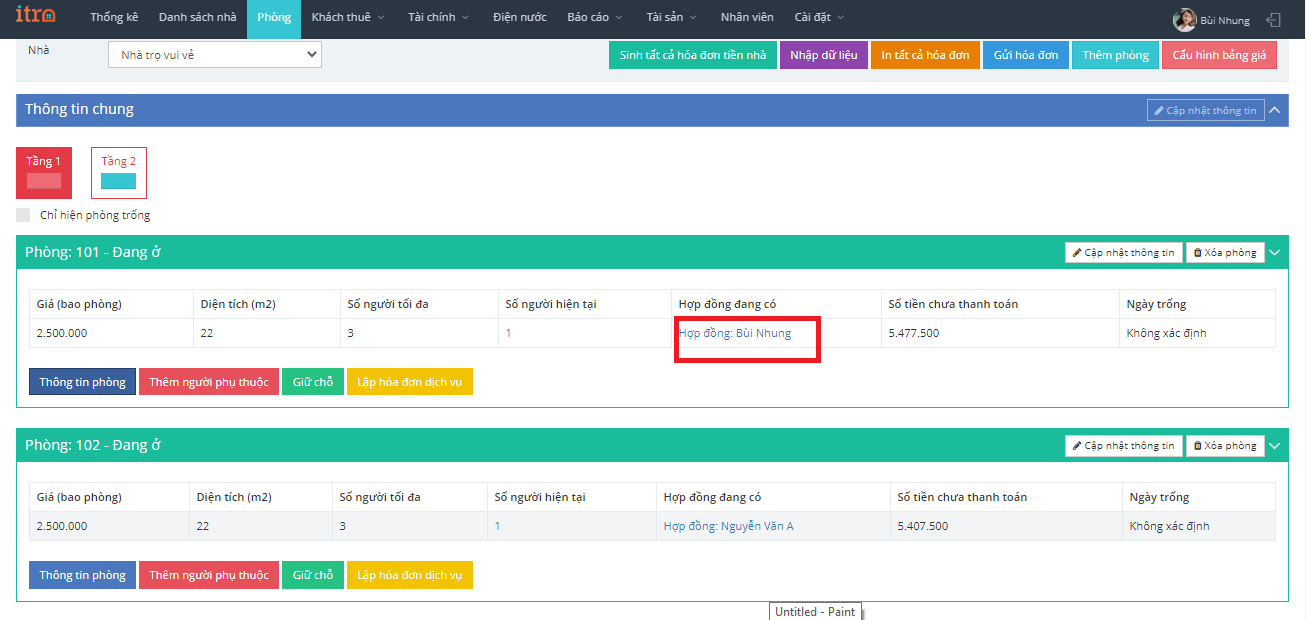
Task: Collapse room 101 panel with chevron
Action: click(x=1274, y=253)
